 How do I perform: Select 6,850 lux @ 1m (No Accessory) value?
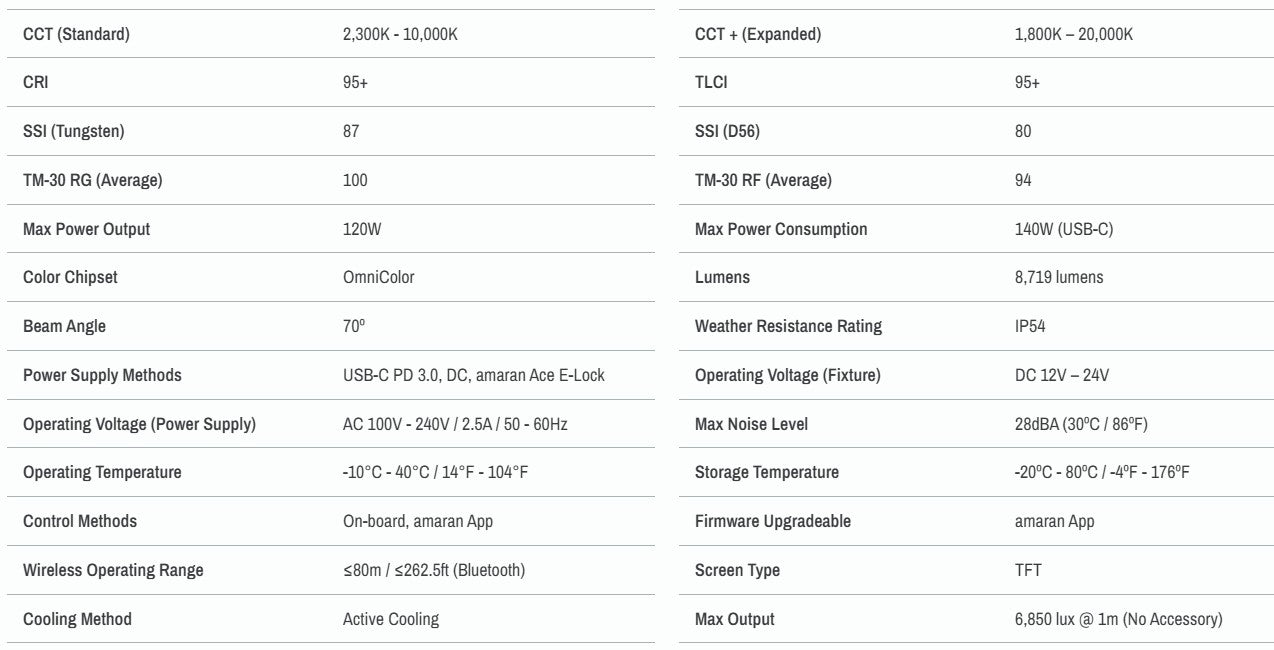pyautogui.click(x=1118, y=619)
